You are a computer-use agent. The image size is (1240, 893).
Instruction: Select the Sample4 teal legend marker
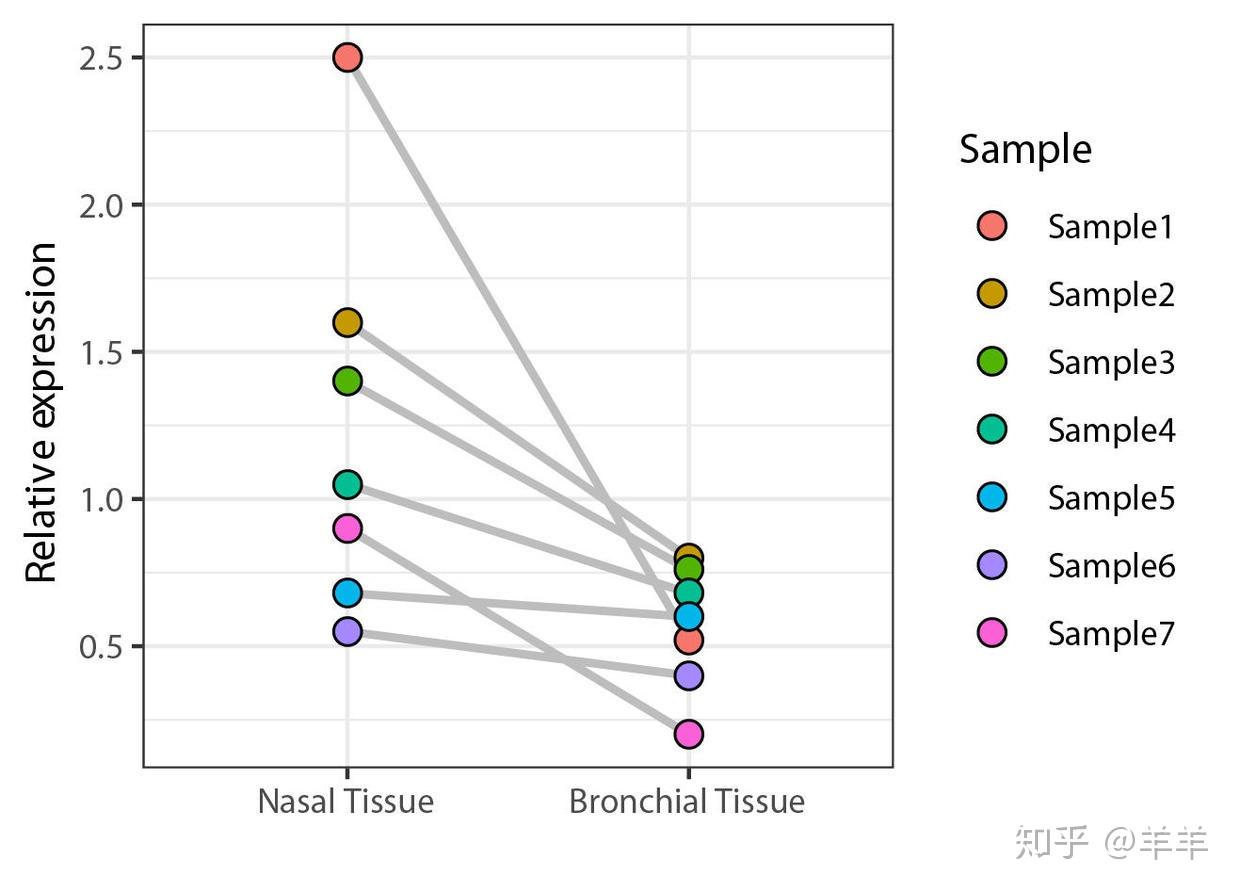click(992, 430)
